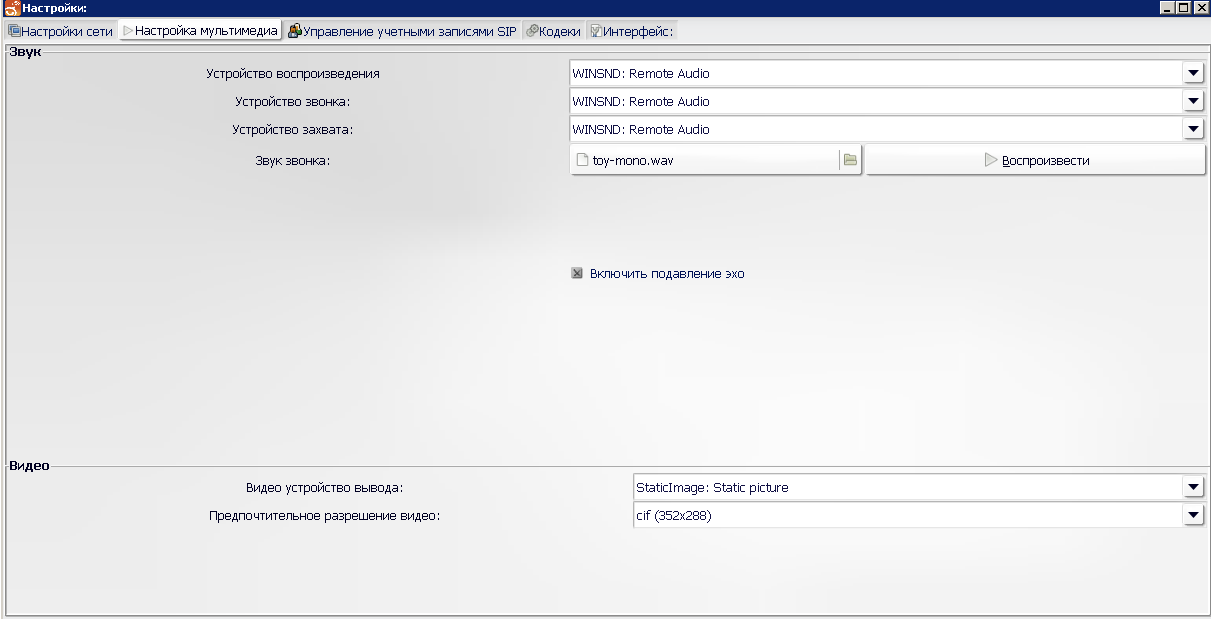Click the SIP accounts tab's user icon
This screenshot has width=1211, height=619.
(x=295, y=31)
